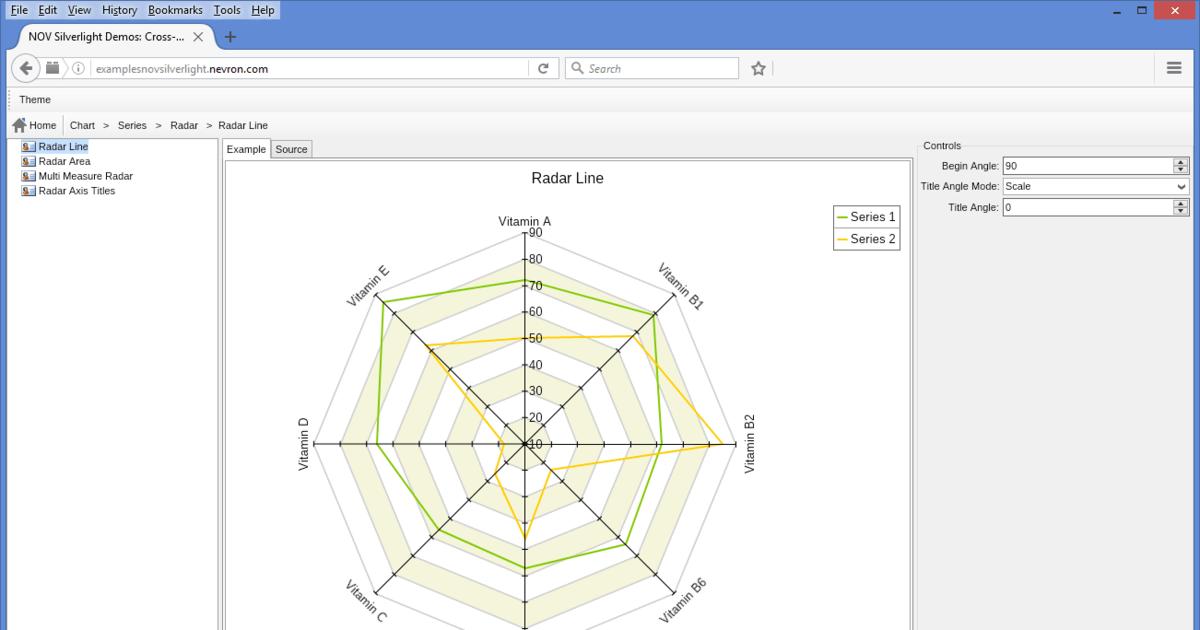Decrease Title Angle with its down arrow
The width and height of the screenshot is (1200, 630).
1180,210
